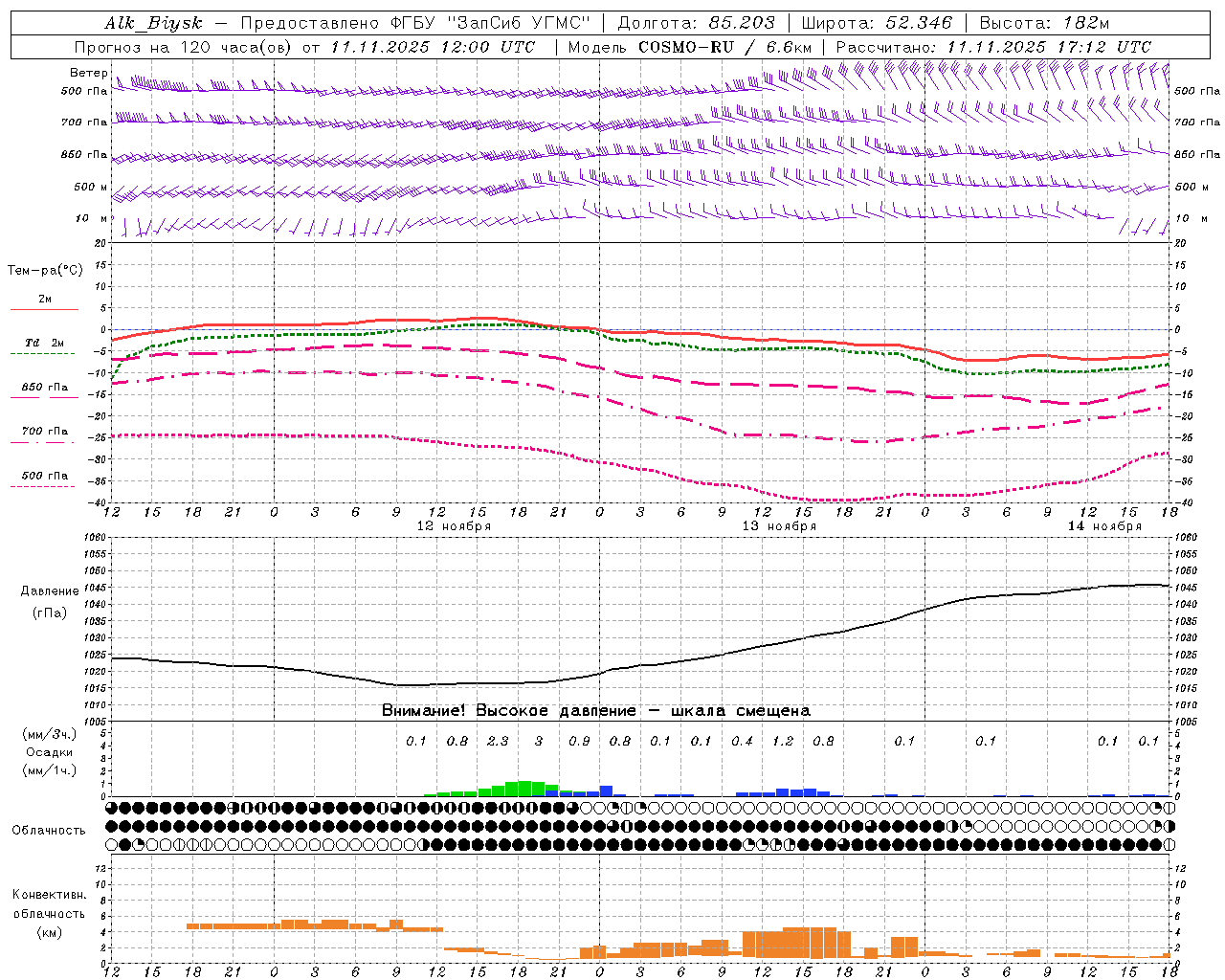Image resolution: width=1225 pixels, height=980 pixels.
Task: Click the 13 ноября date label
Action: tap(779, 526)
